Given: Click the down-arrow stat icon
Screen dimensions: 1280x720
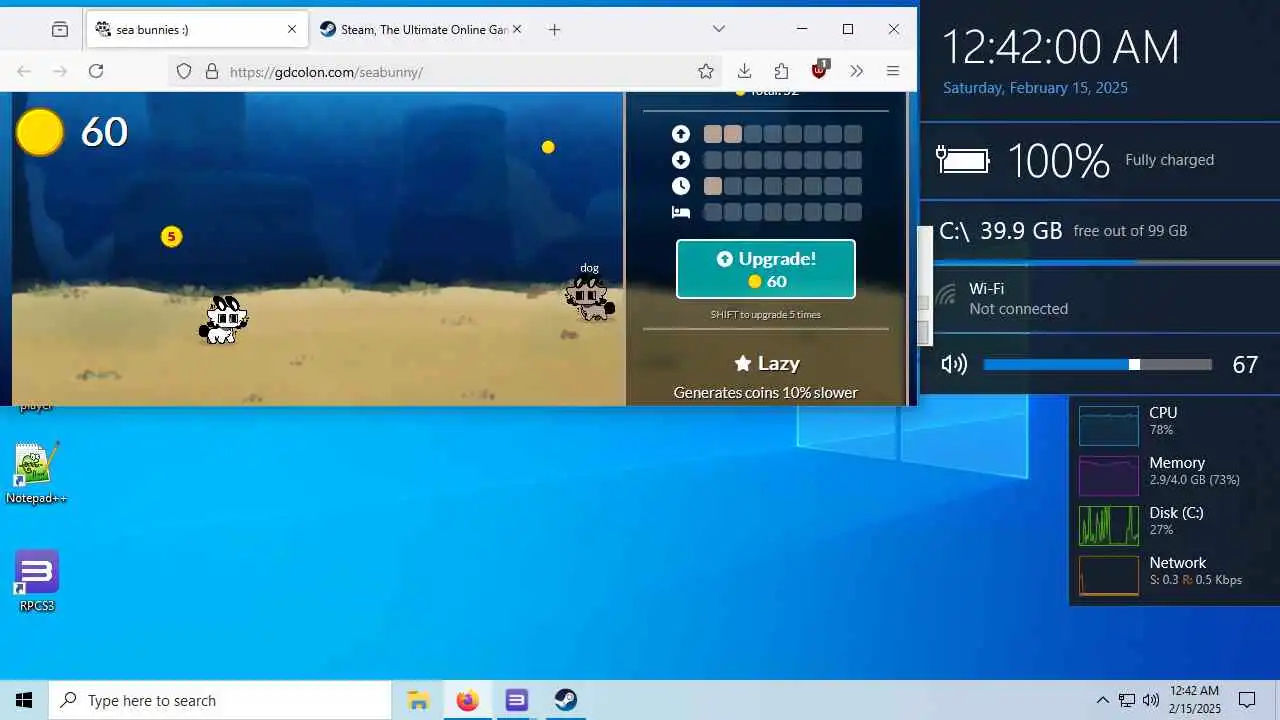Looking at the screenshot, I should pyautogui.click(x=681, y=160).
